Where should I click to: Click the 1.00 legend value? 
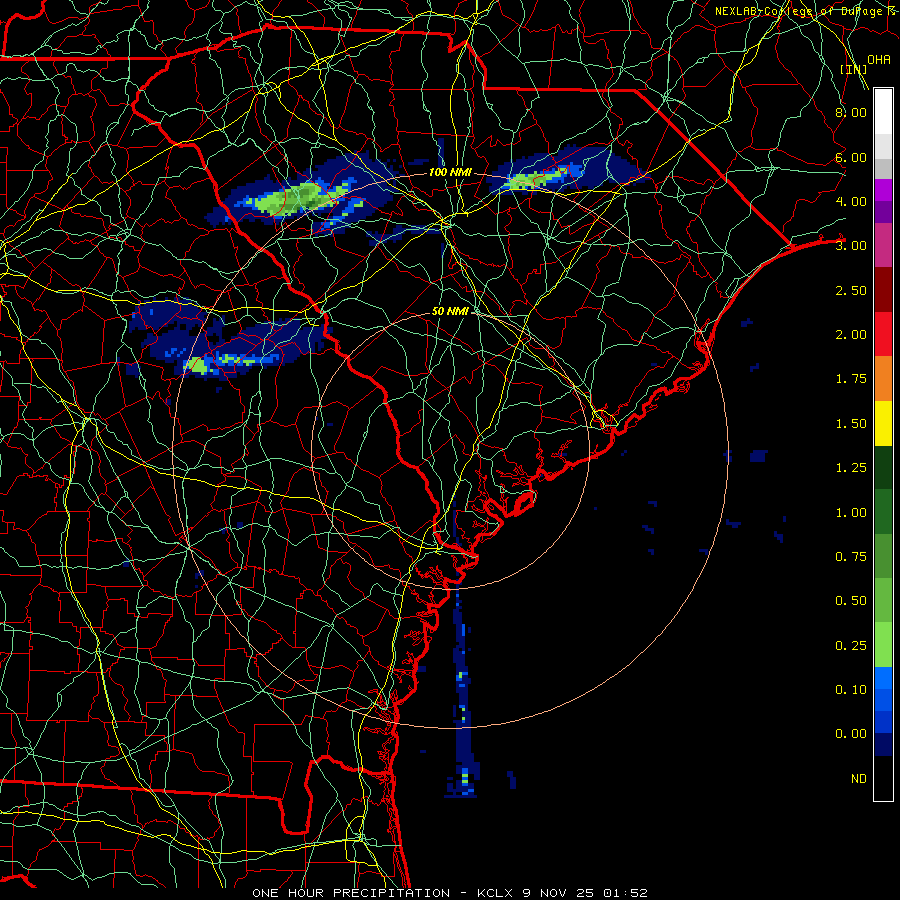click(x=851, y=513)
